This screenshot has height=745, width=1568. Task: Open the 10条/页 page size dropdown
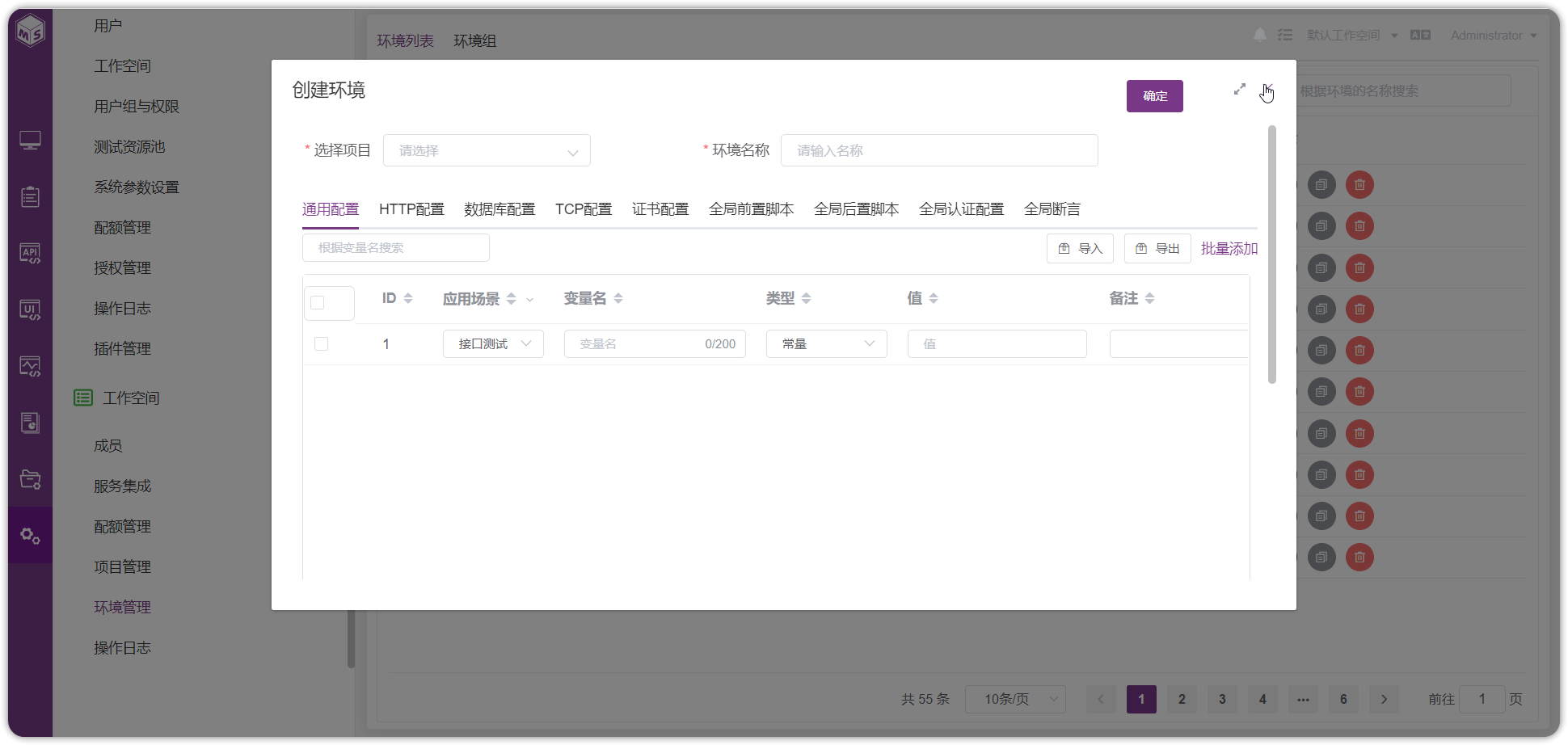1015,699
